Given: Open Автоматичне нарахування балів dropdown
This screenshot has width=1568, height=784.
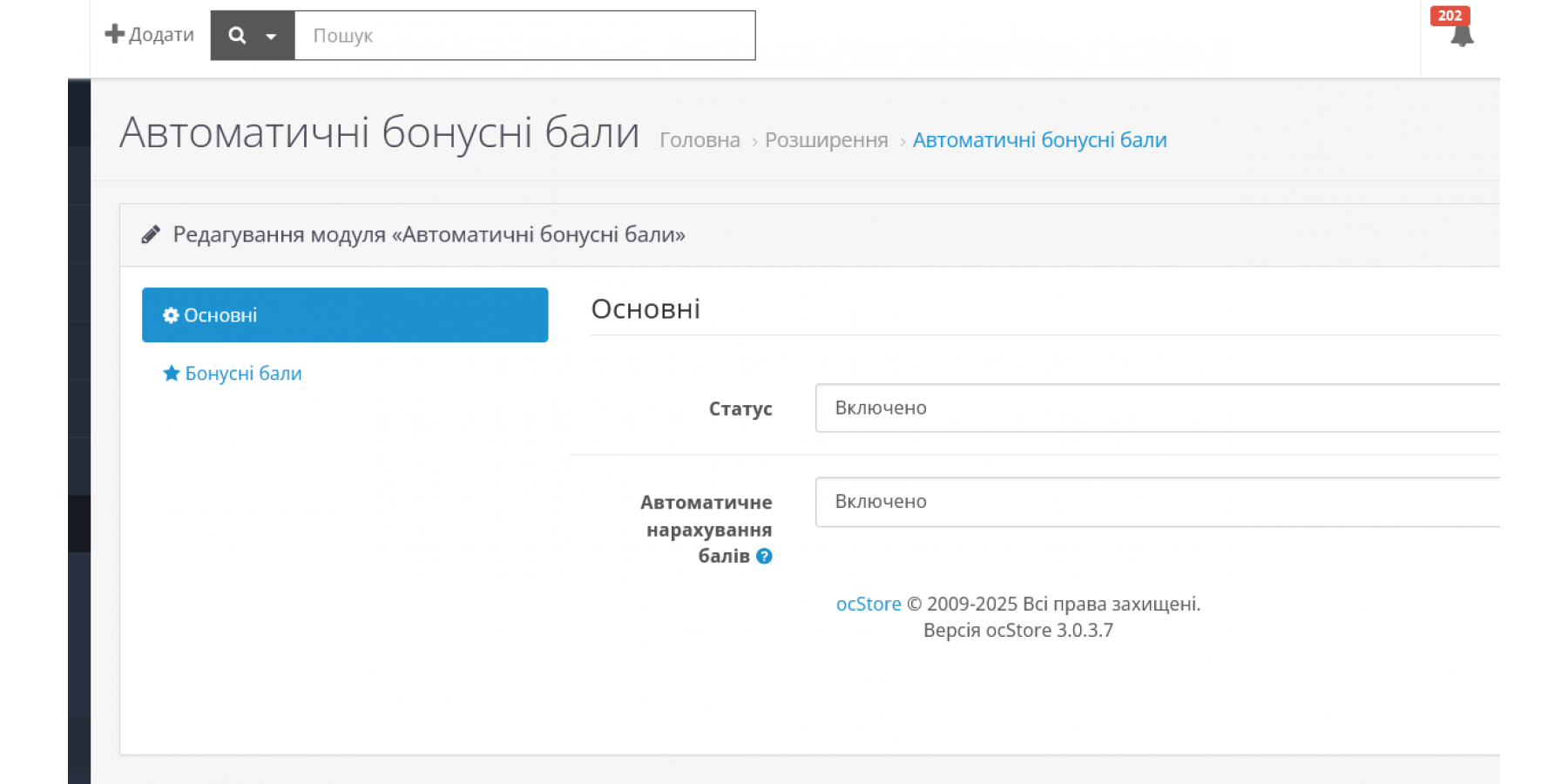Looking at the screenshot, I should pos(1157,502).
